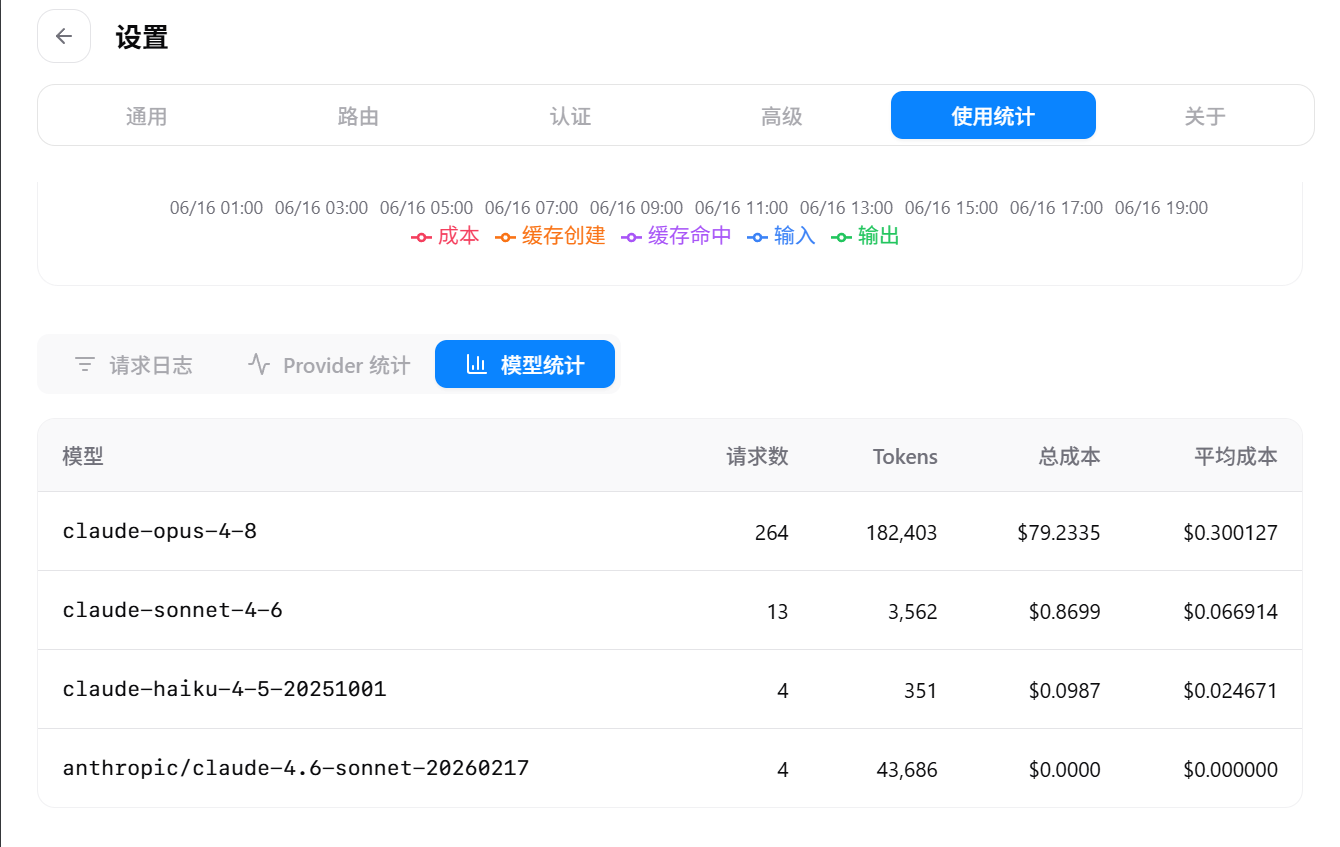Toggle the 输入 legend series
The height and width of the screenshot is (847, 1340).
click(x=781, y=237)
